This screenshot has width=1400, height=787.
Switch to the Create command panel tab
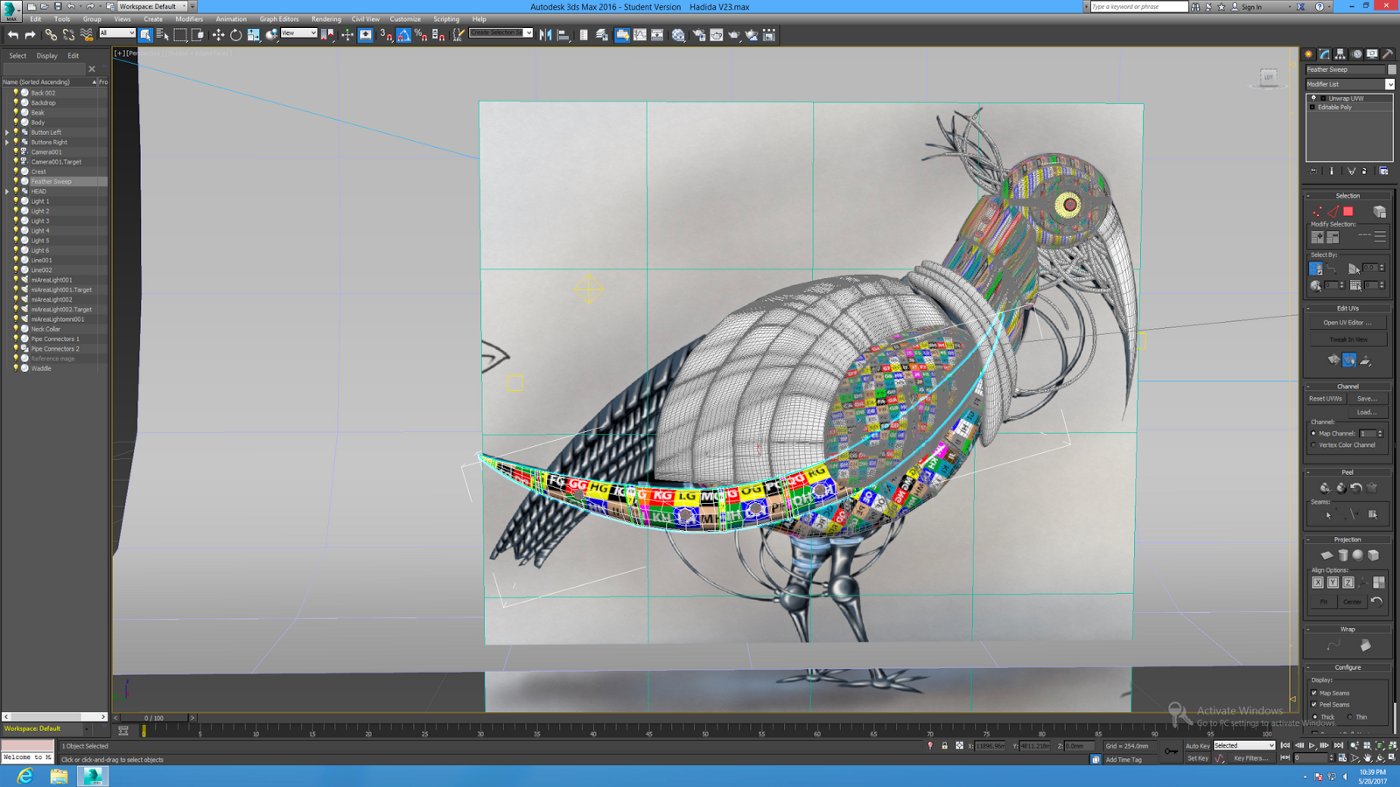pos(1308,54)
